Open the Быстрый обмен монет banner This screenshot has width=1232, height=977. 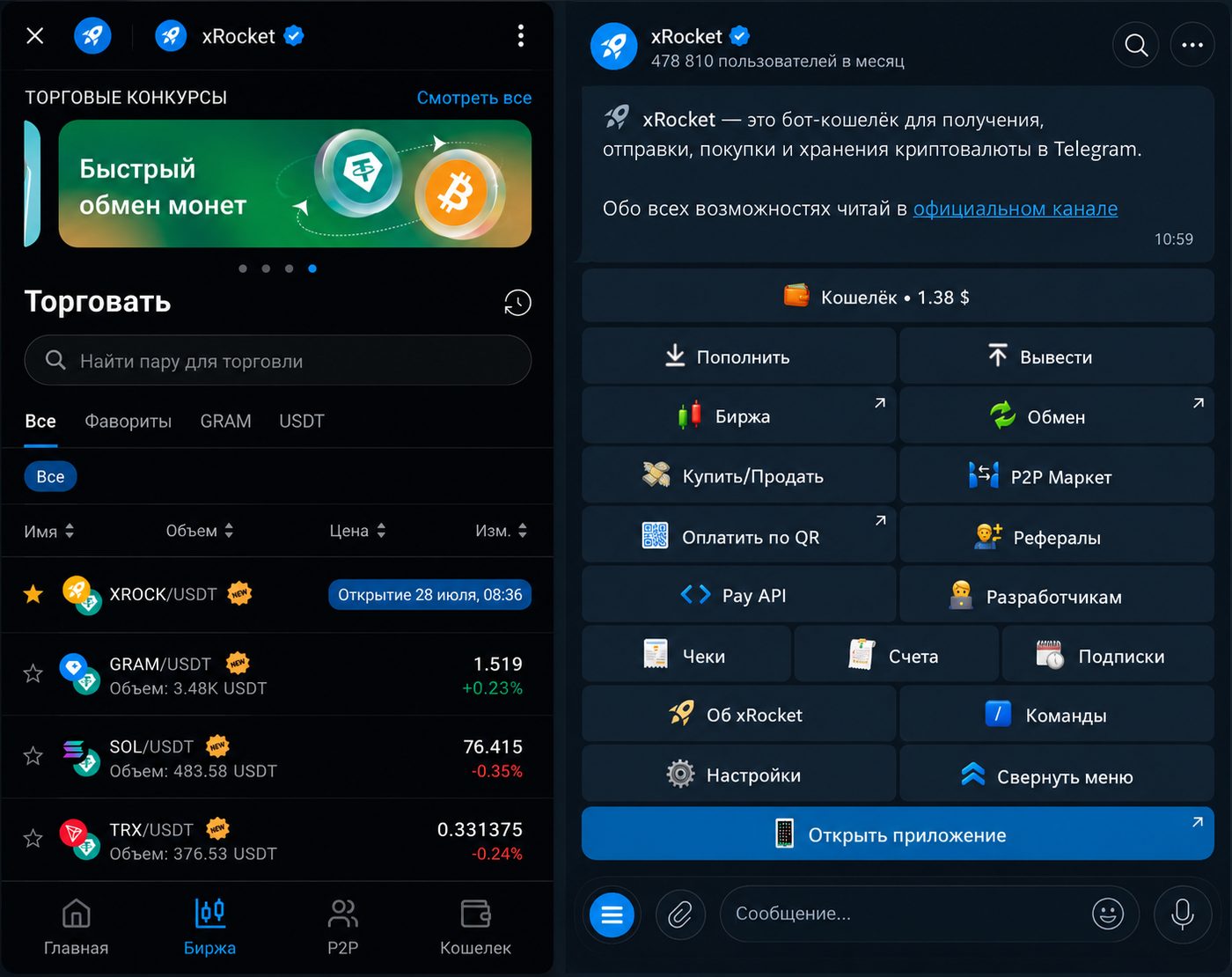pos(295,183)
